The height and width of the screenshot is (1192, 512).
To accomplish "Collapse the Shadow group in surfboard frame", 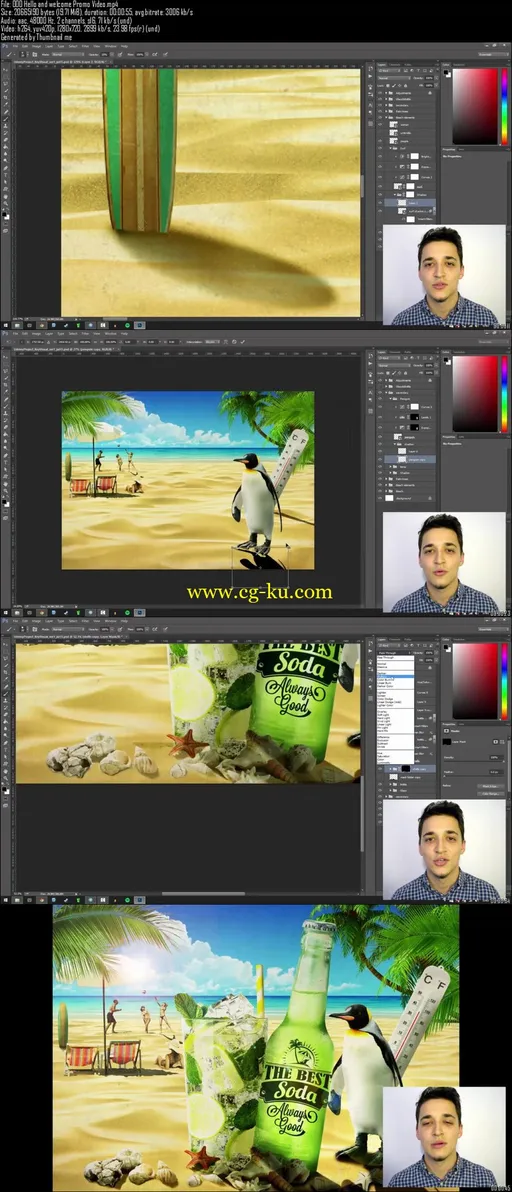I will coord(395,195).
